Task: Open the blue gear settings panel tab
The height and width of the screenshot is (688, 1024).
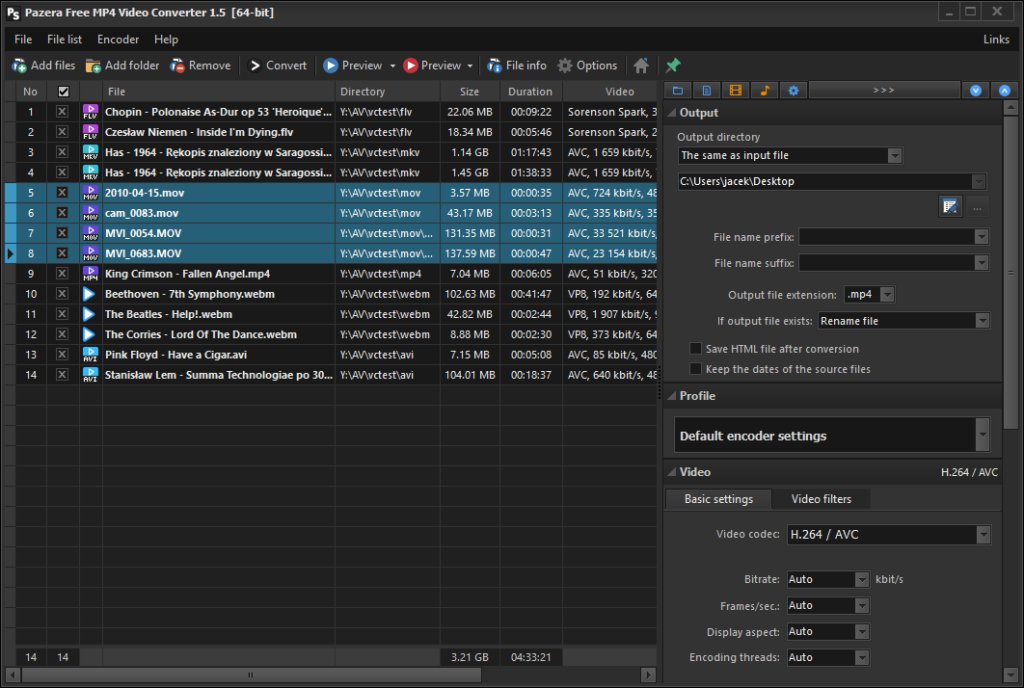Action: click(x=793, y=91)
